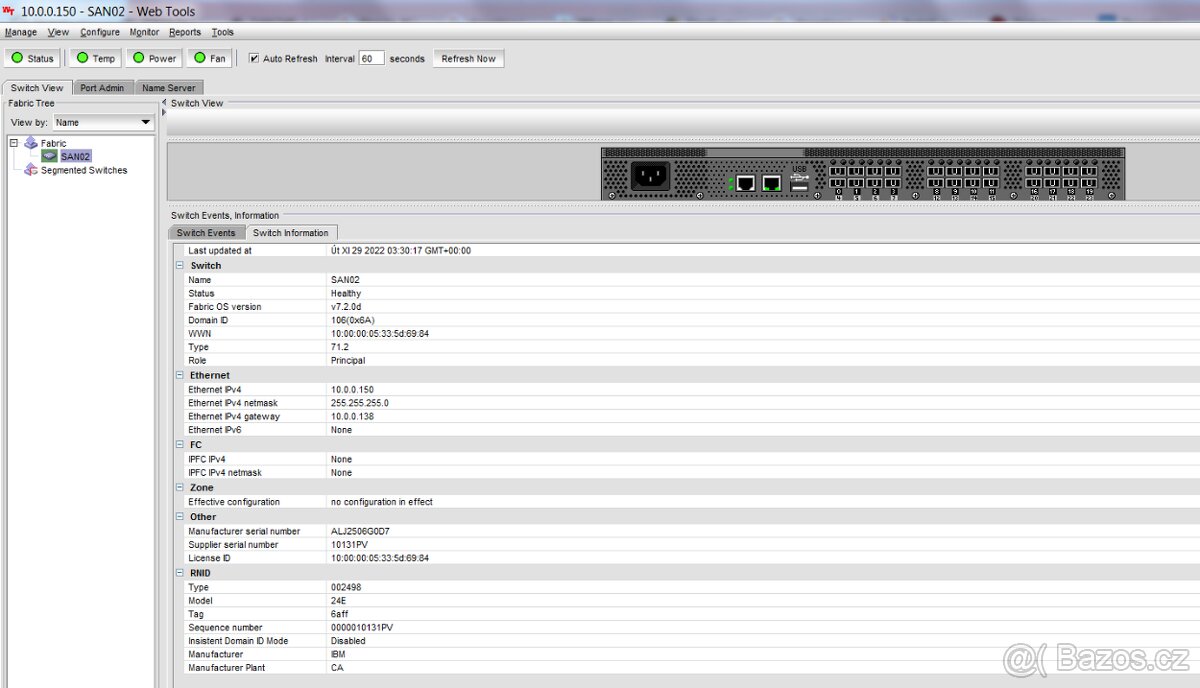Screen dimensions: 1200x688
Task: Click the Status indicator button
Action: pos(33,58)
